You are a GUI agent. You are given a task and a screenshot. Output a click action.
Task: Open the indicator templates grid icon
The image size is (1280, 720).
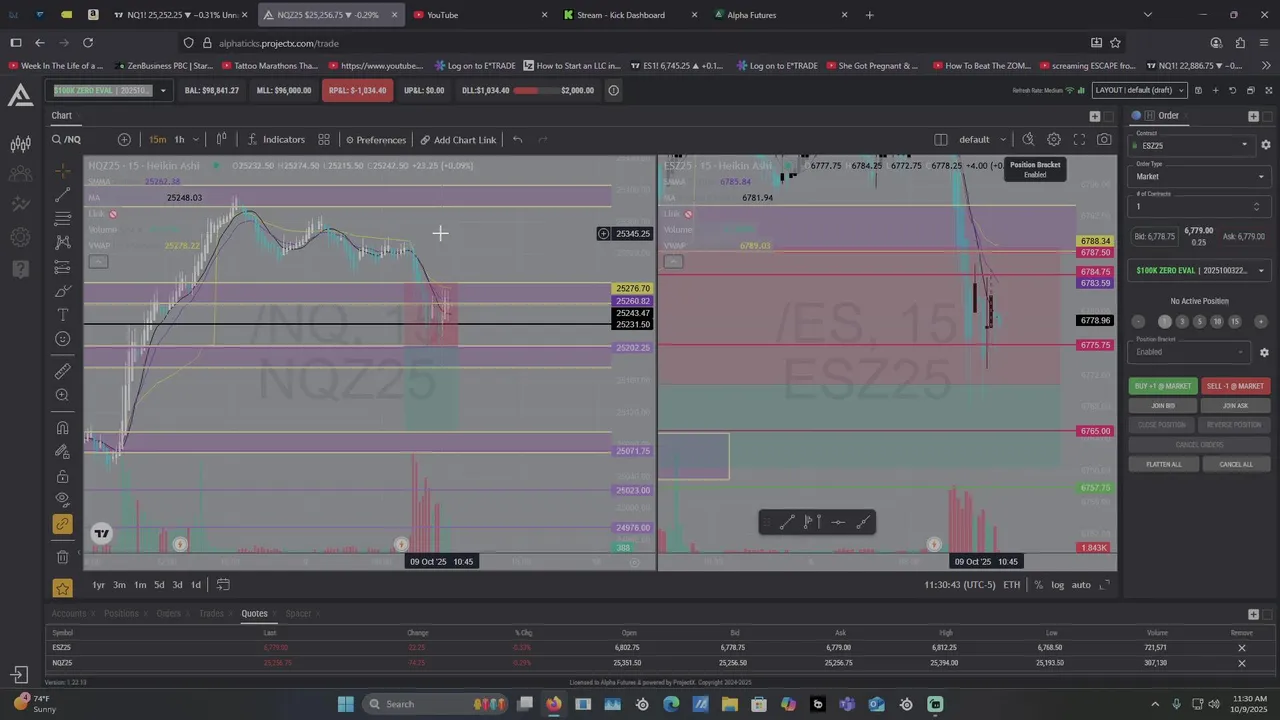pyautogui.click(x=324, y=139)
